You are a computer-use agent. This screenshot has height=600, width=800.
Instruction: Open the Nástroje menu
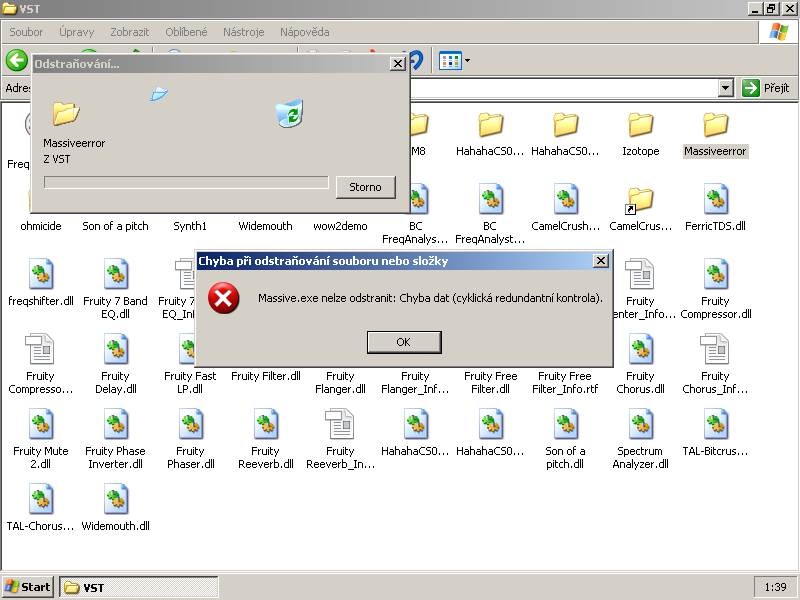coord(243,32)
